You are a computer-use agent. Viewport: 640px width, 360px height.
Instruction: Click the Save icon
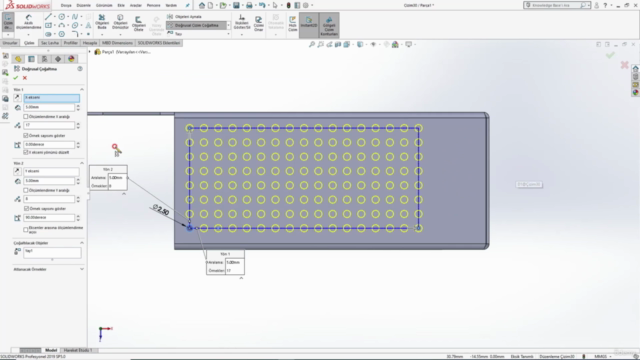[x=236, y=5]
